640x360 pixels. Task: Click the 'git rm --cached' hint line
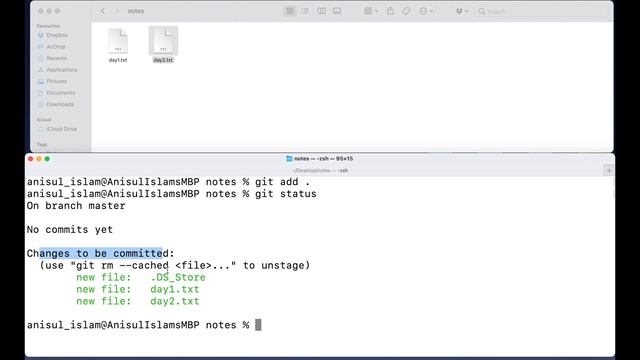click(175, 265)
